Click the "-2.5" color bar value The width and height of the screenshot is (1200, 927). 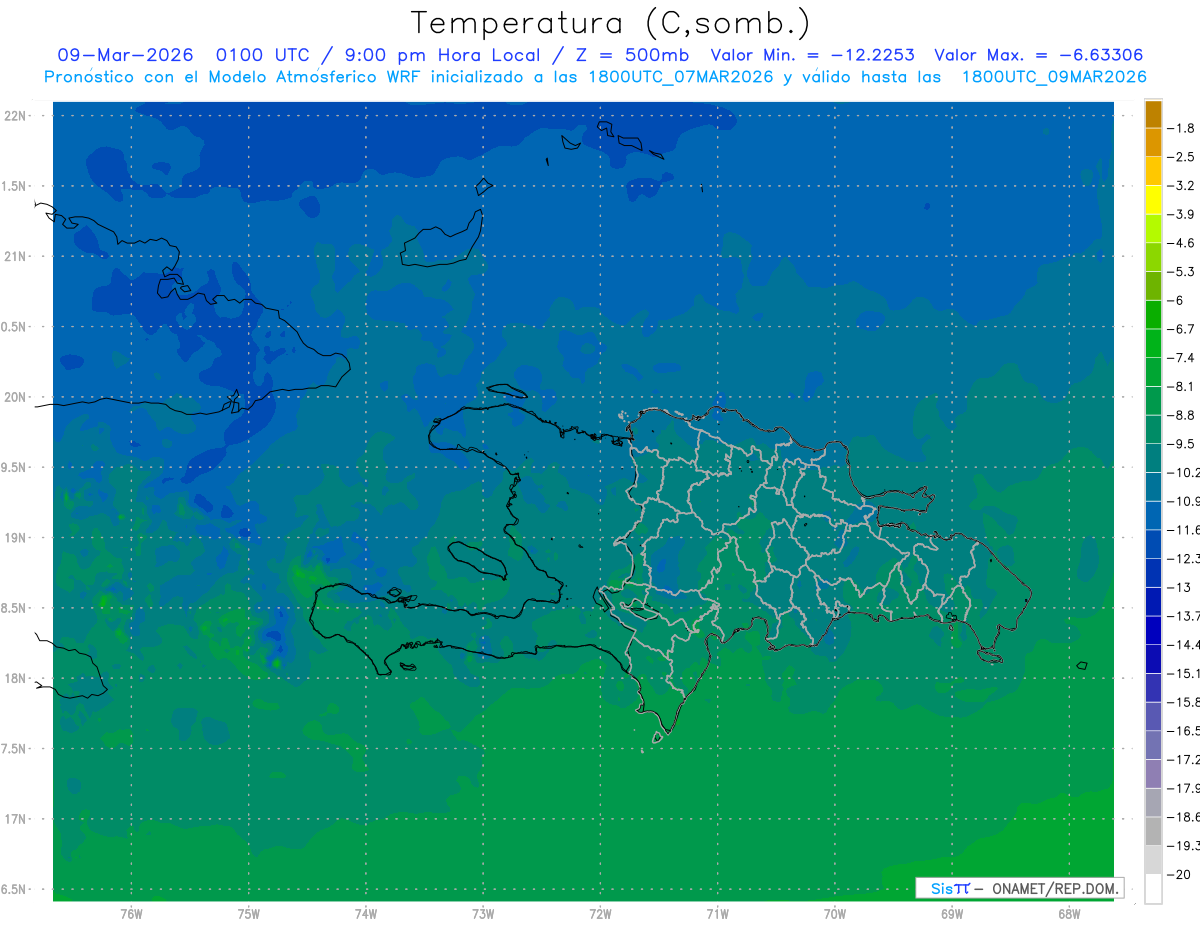(x=1181, y=157)
